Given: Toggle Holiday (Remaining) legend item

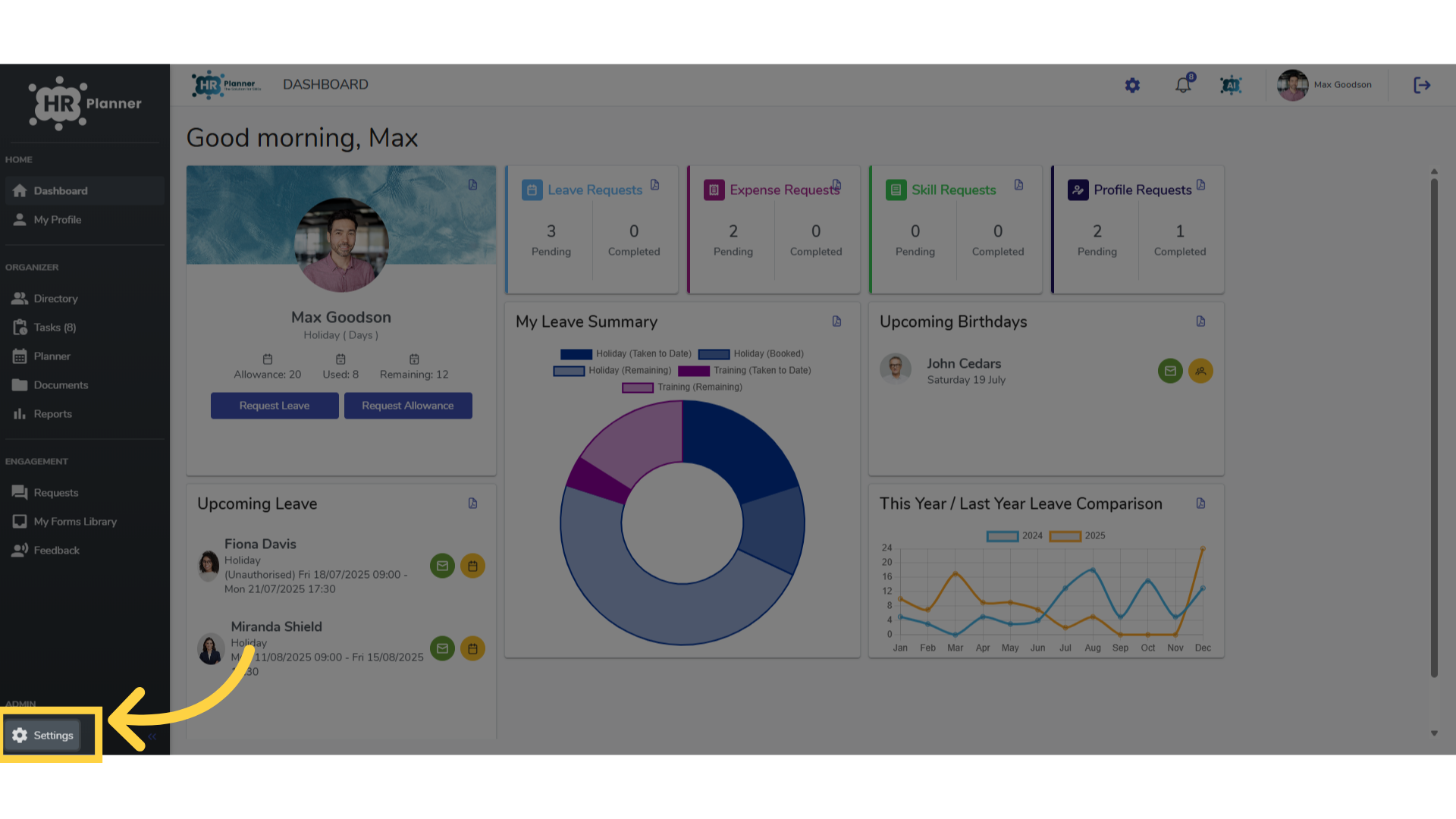Looking at the screenshot, I should pos(612,371).
